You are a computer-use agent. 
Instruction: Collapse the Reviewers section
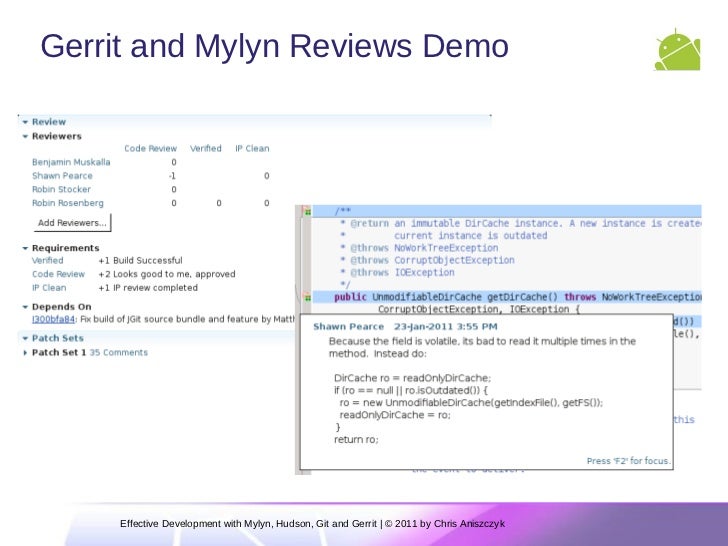25,136
